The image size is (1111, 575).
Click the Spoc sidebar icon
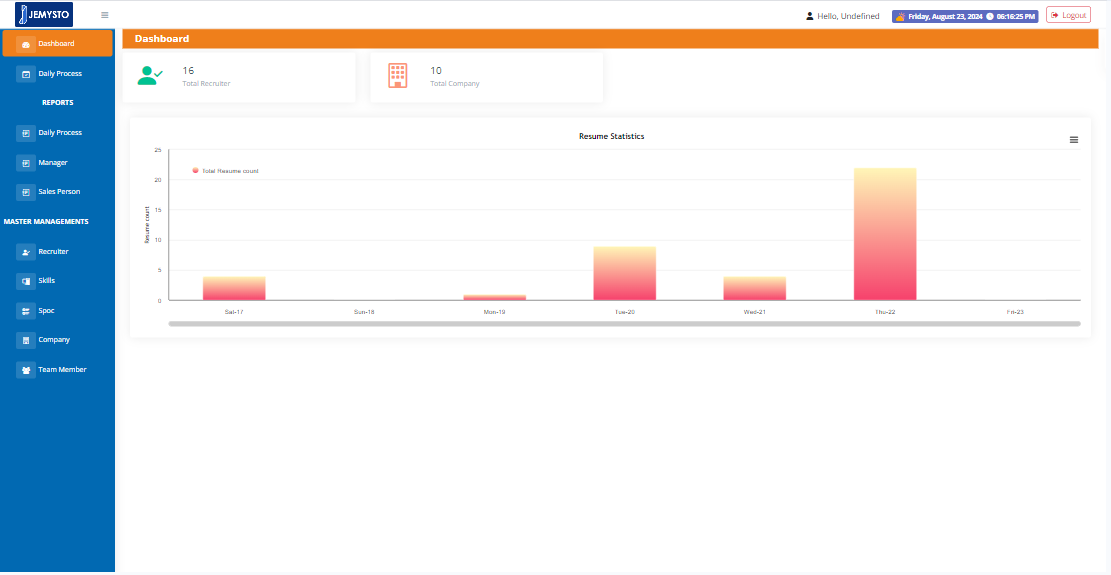point(26,311)
